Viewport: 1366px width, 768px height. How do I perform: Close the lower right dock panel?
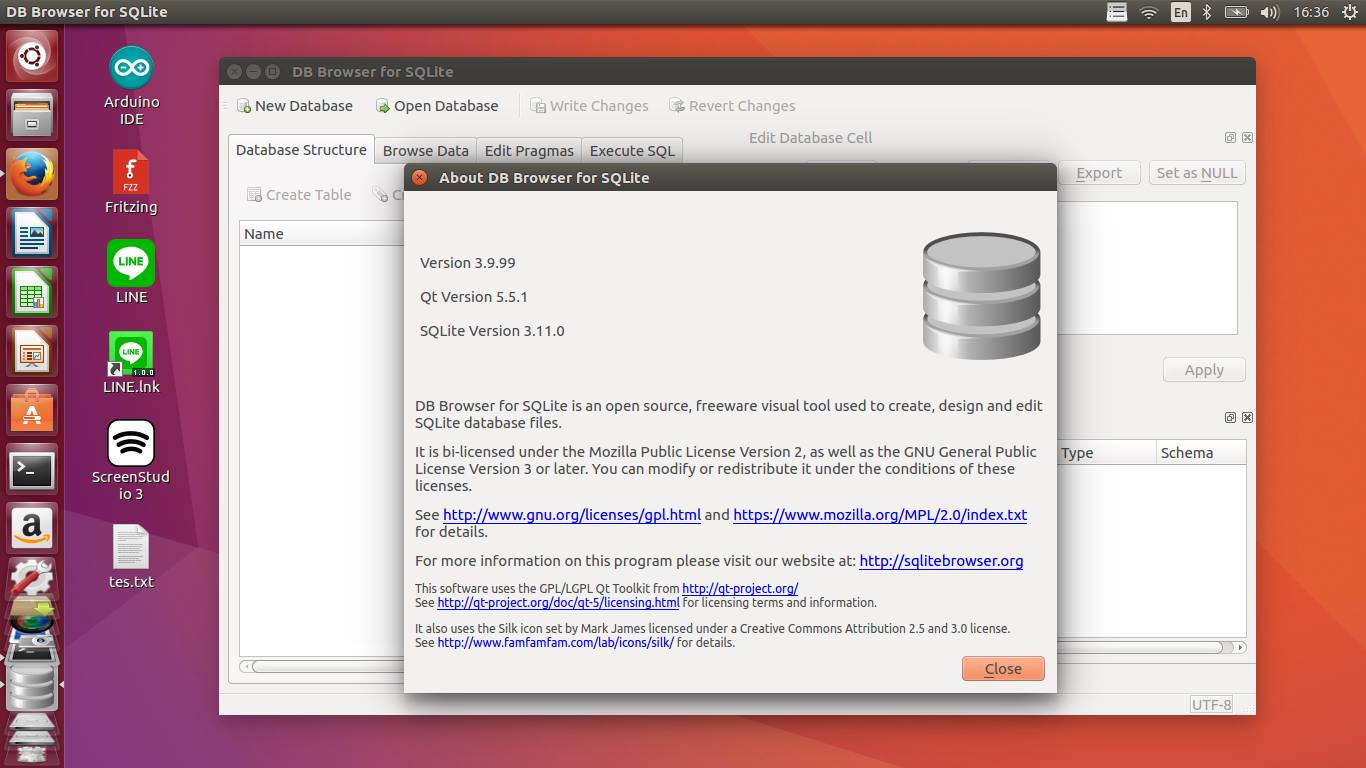click(1247, 418)
